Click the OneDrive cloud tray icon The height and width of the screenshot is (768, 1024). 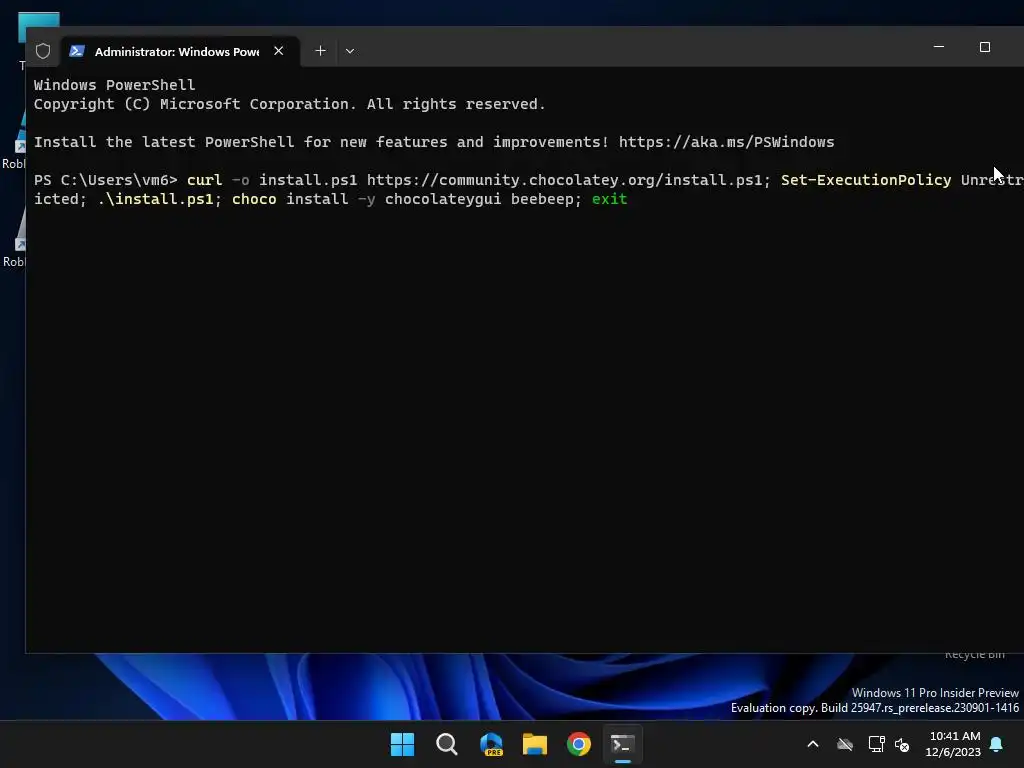(845, 744)
